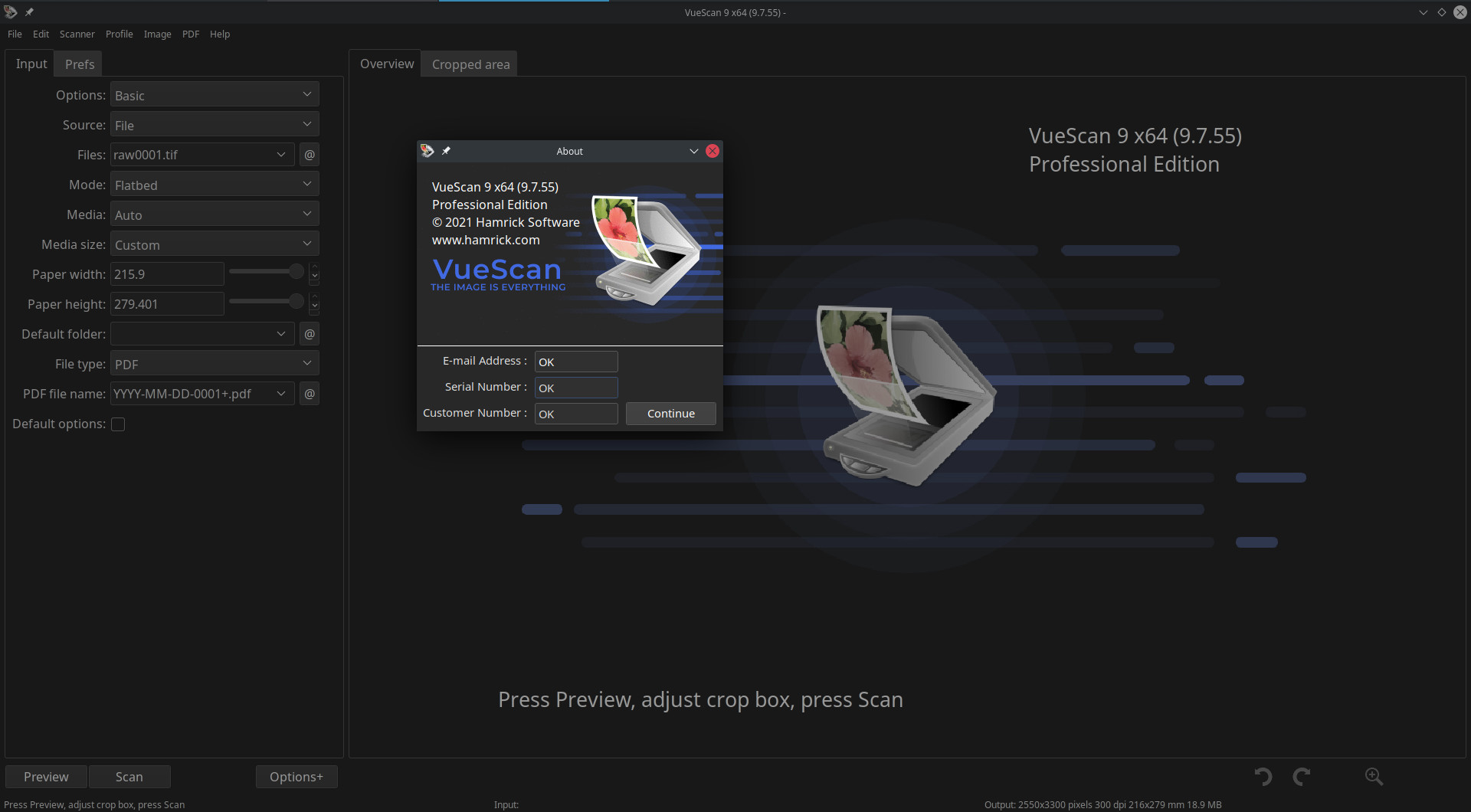This screenshot has height=812, width=1471.
Task: Rotate image left with counterclockwise arrow
Action: point(1263,777)
